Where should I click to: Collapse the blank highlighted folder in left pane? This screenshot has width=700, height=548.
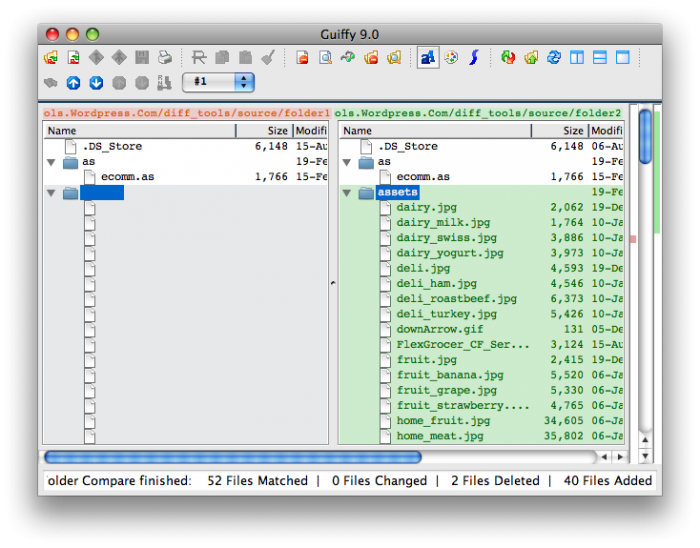pos(51,193)
